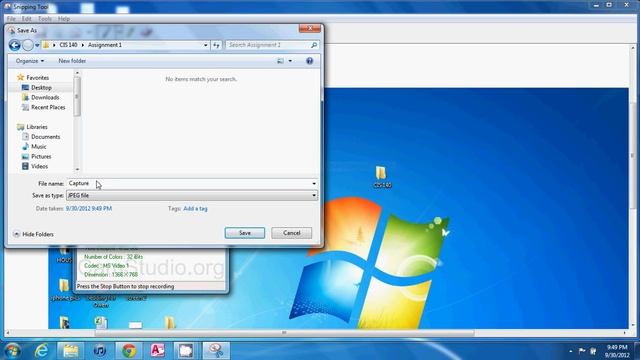Open Snipping Tool Help menu
This screenshot has width=640, height=360.
point(64,19)
